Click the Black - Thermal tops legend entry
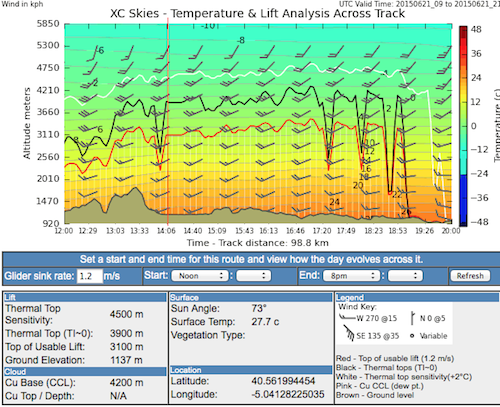The image size is (500, 407). (387, 368)
